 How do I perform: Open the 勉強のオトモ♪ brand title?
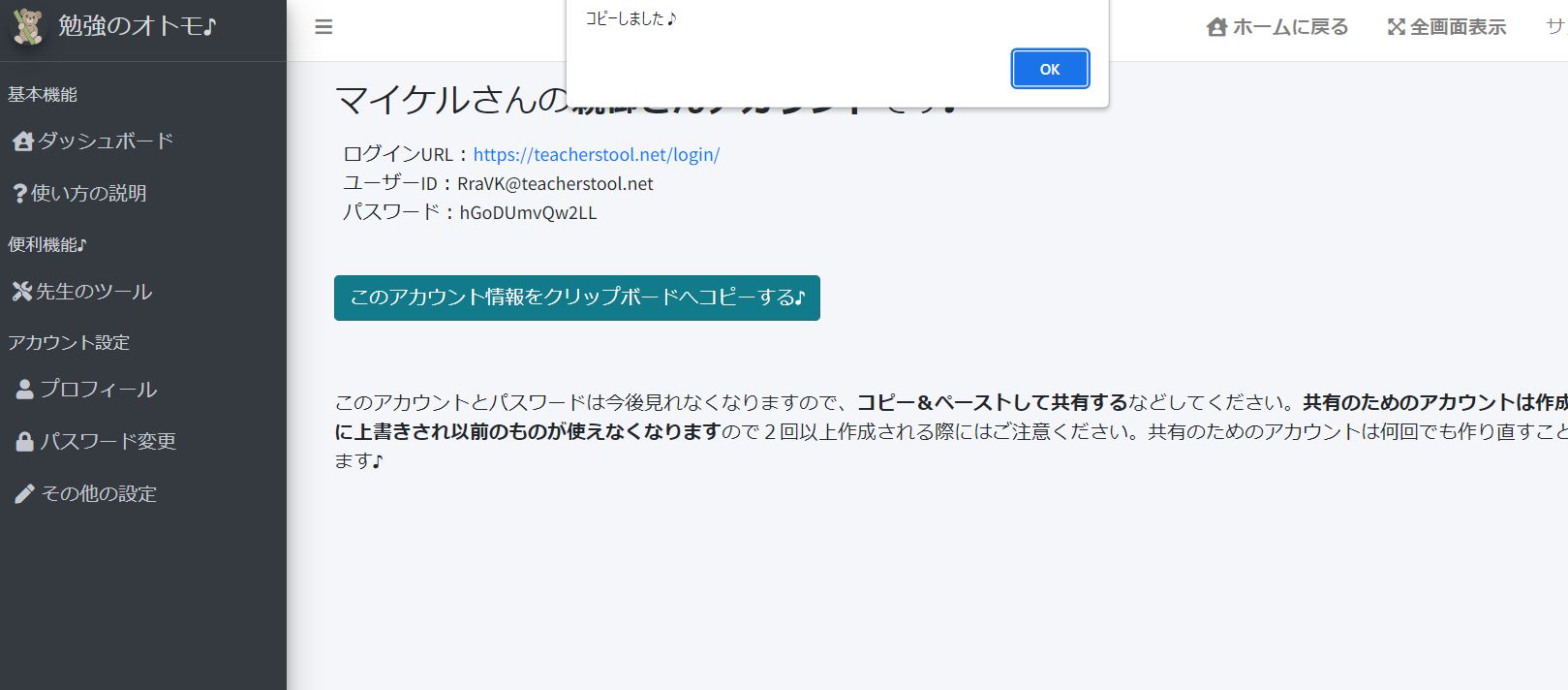pos(138,26)
